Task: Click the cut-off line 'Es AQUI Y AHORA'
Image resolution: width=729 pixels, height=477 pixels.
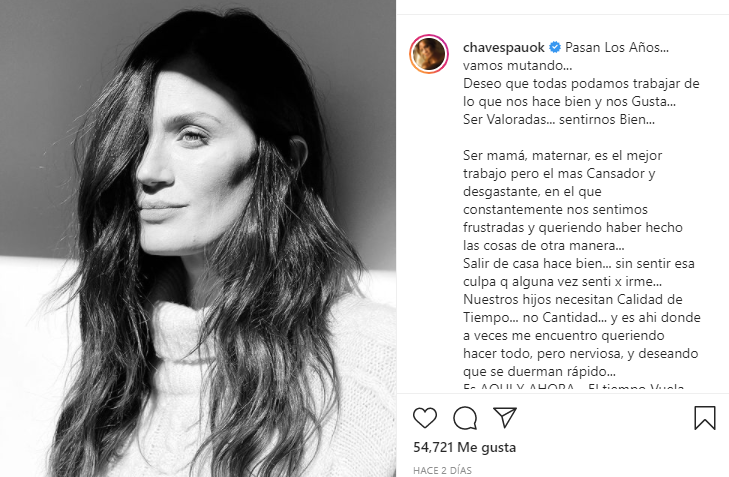Action: [518, 387]
